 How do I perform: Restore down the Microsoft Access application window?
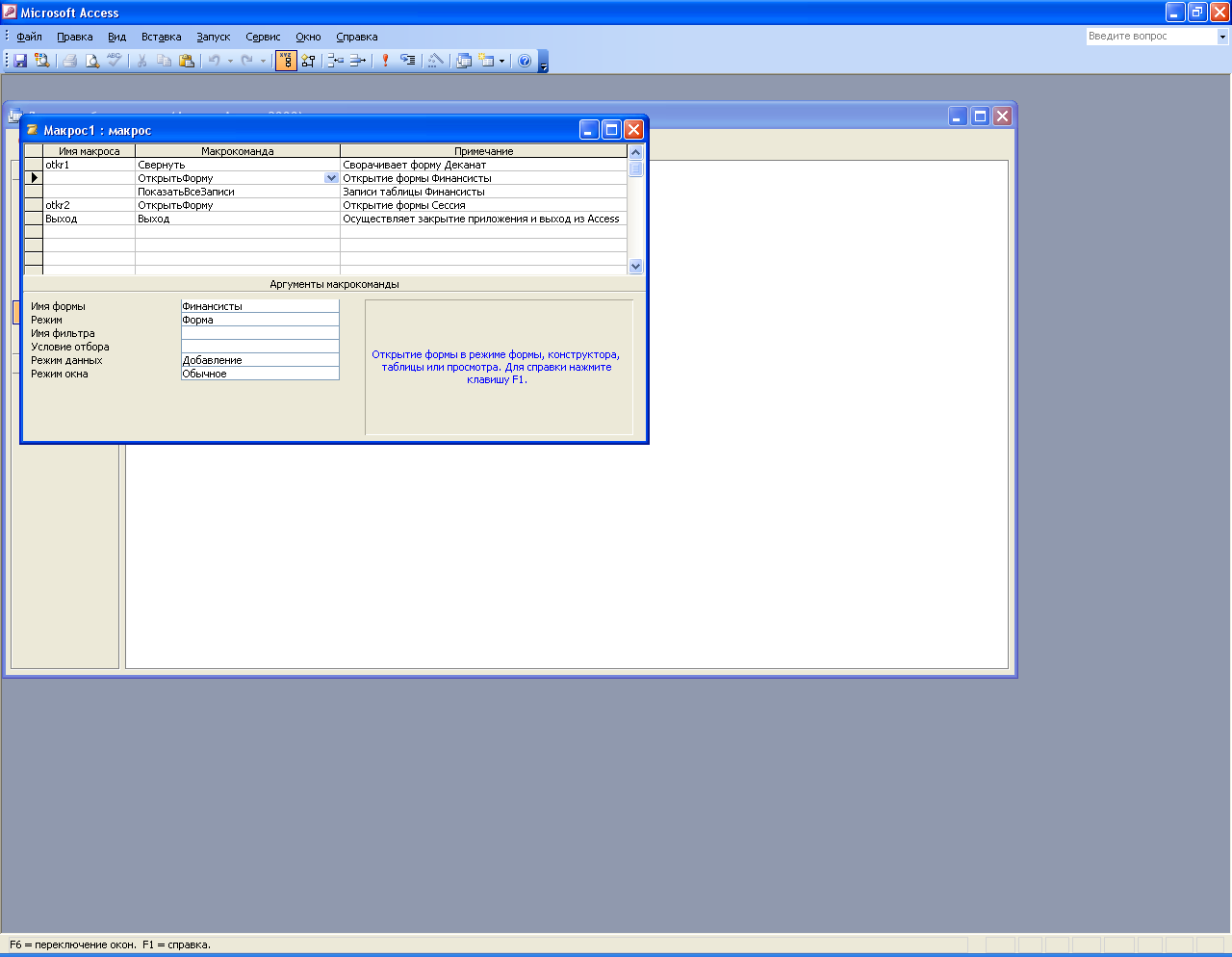click(1197, 13)
